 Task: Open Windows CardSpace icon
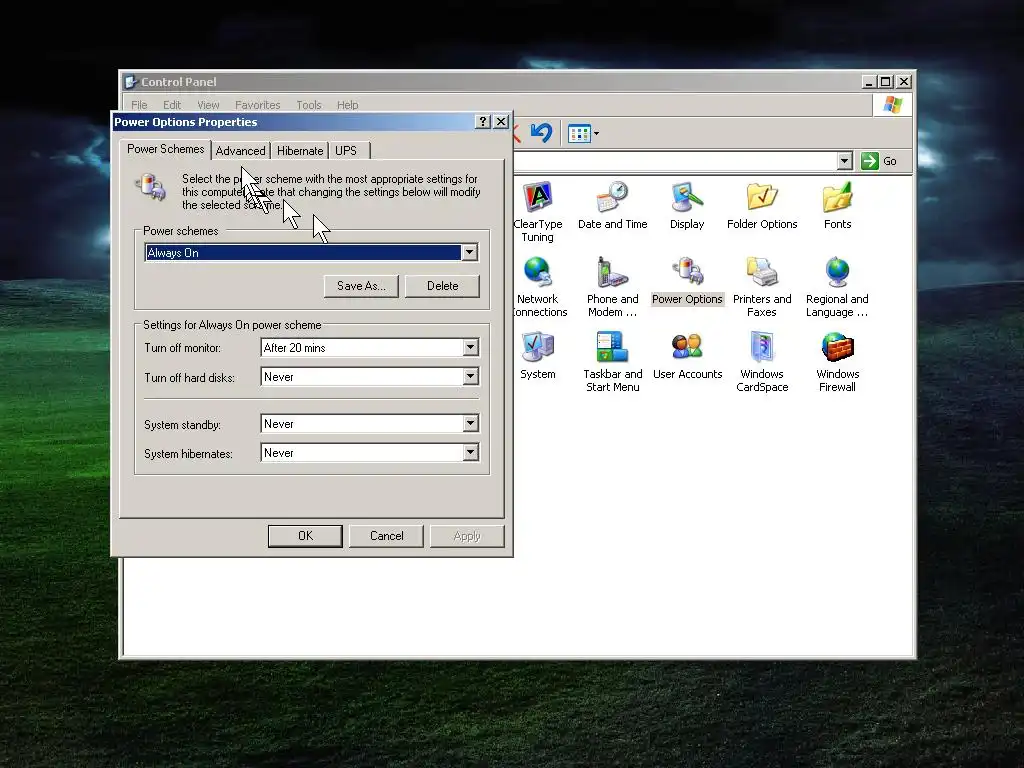pyautogui.click(x=762, y=347)
